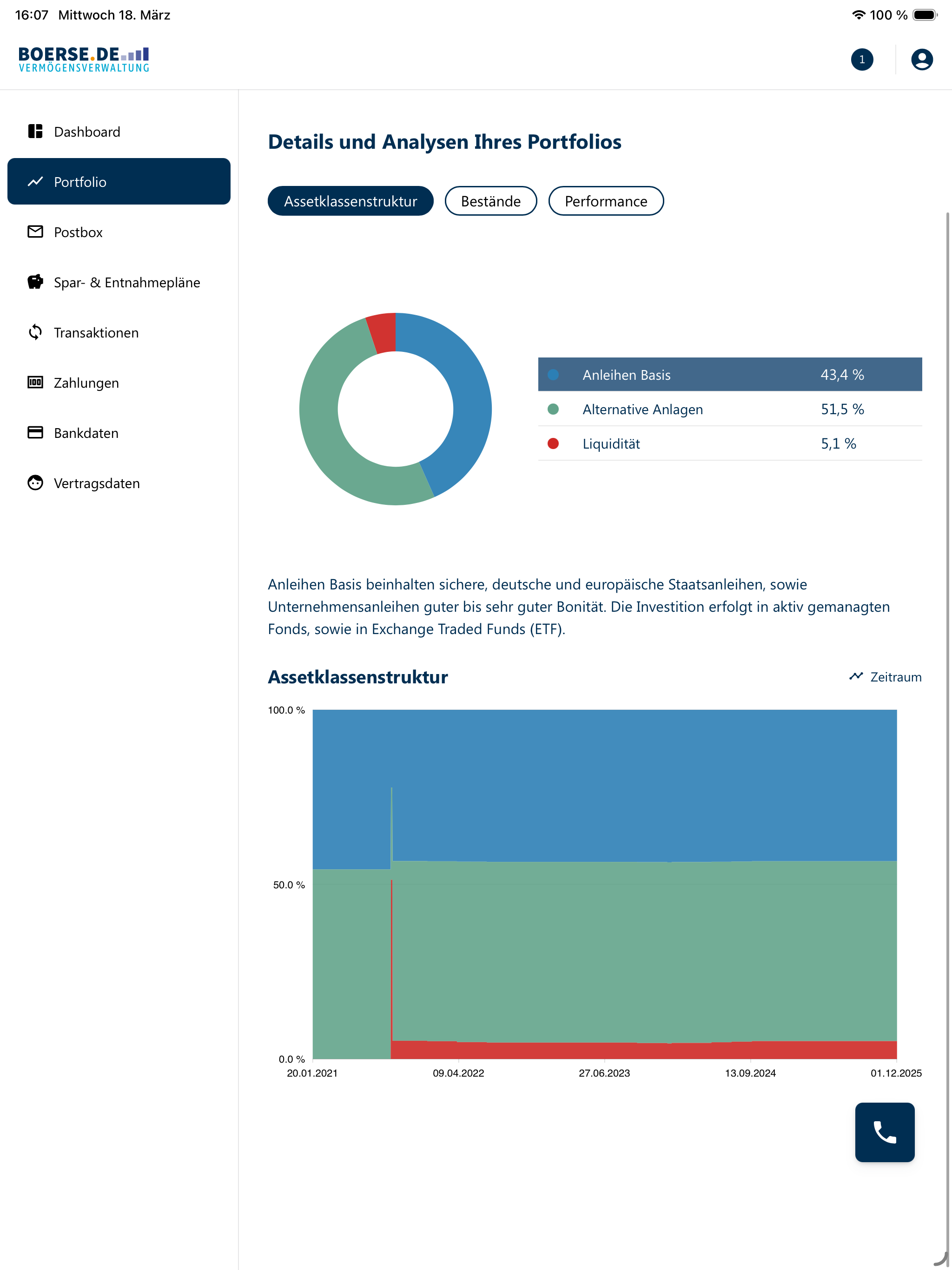
Task: Click the Postbox envelope icon
Action: point(36,232)
